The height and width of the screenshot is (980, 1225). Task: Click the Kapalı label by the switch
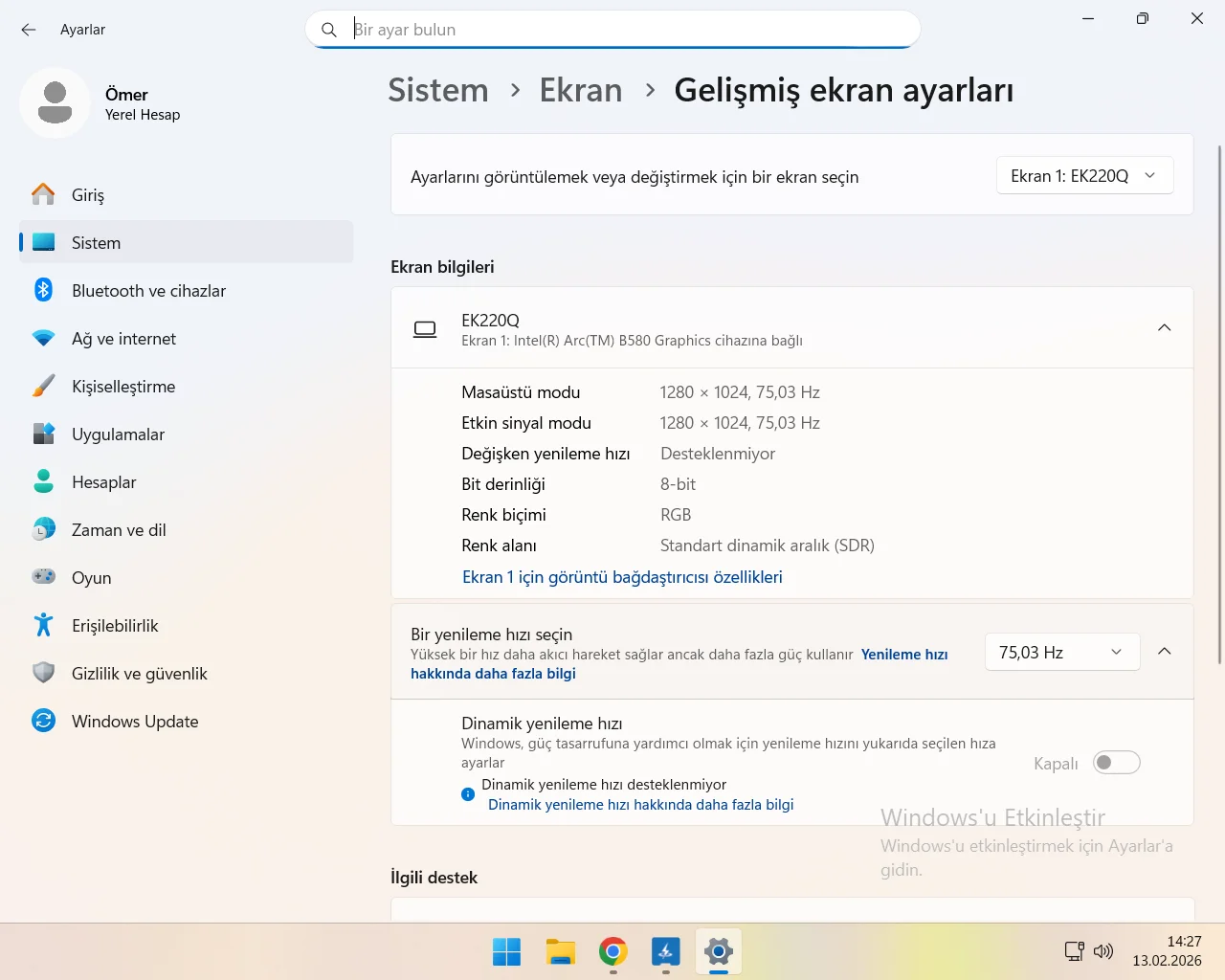(x=1056, y=764)
